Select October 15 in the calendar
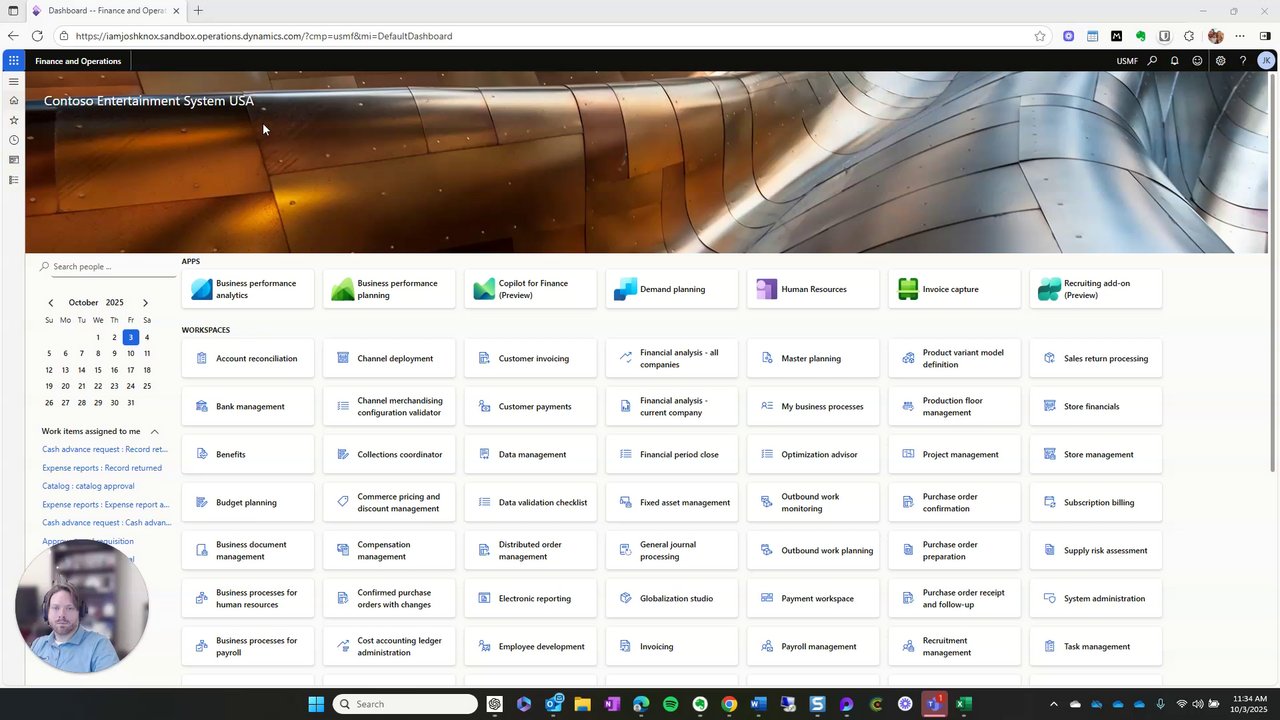 tap(98, 370)
